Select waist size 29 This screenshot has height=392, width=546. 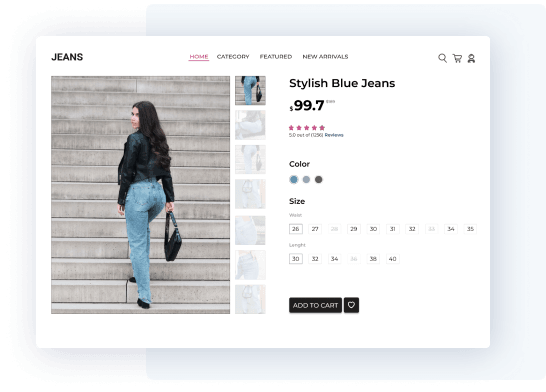tap(354, 229)
